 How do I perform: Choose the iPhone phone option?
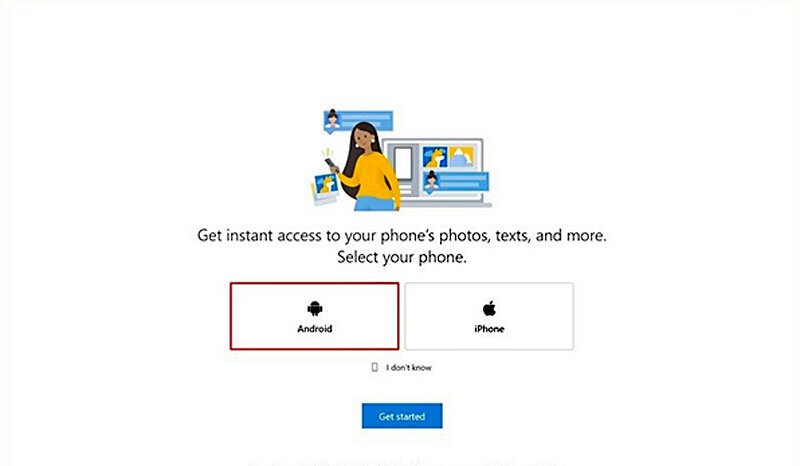[489, 316]
